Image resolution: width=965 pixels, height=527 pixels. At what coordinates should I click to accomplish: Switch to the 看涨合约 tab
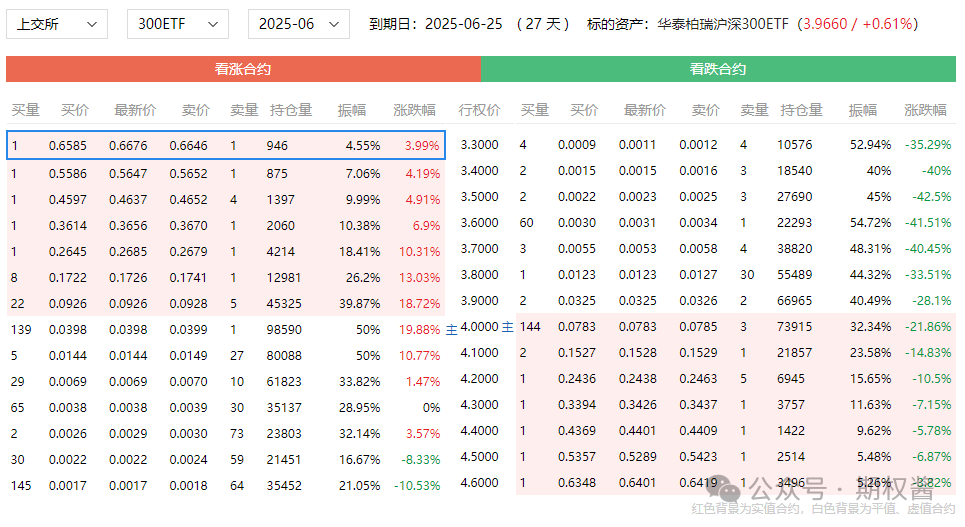[x=243, y=69]
